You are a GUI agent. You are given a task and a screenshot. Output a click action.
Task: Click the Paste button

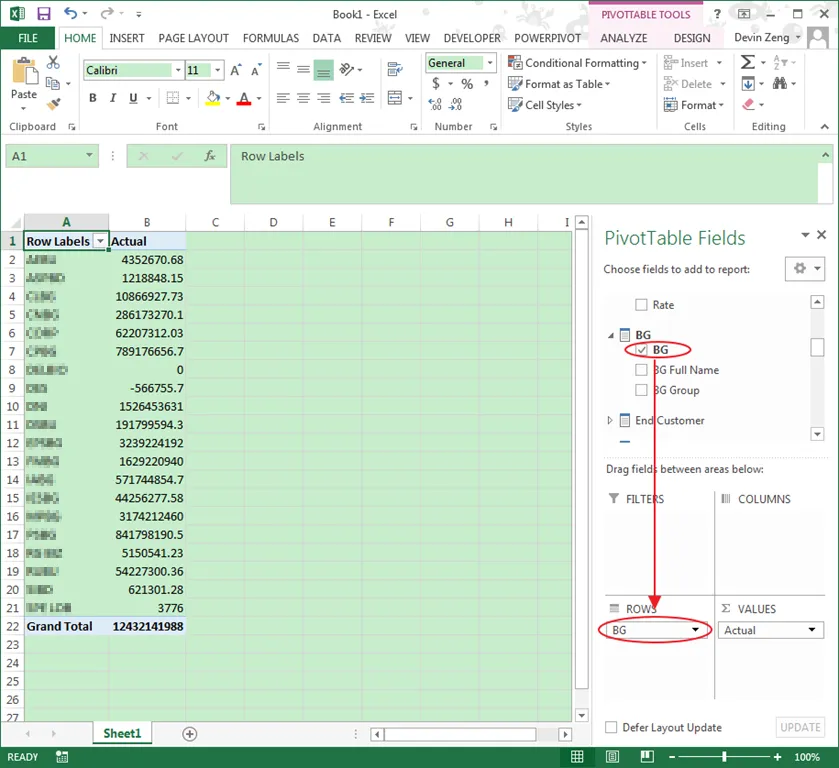click(24, 84)
